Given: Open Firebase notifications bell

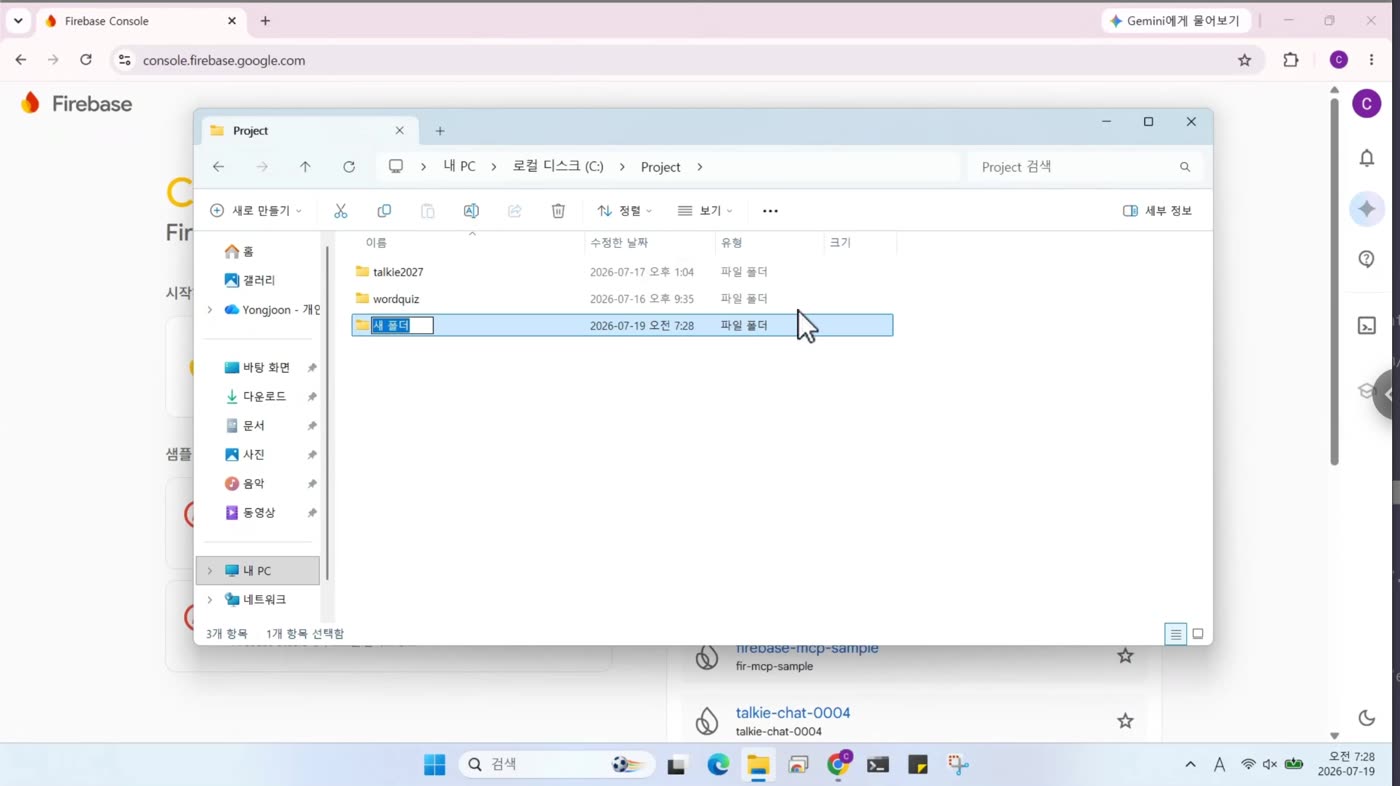Looking at the screenshot, I should click(x=1367, y=158).
